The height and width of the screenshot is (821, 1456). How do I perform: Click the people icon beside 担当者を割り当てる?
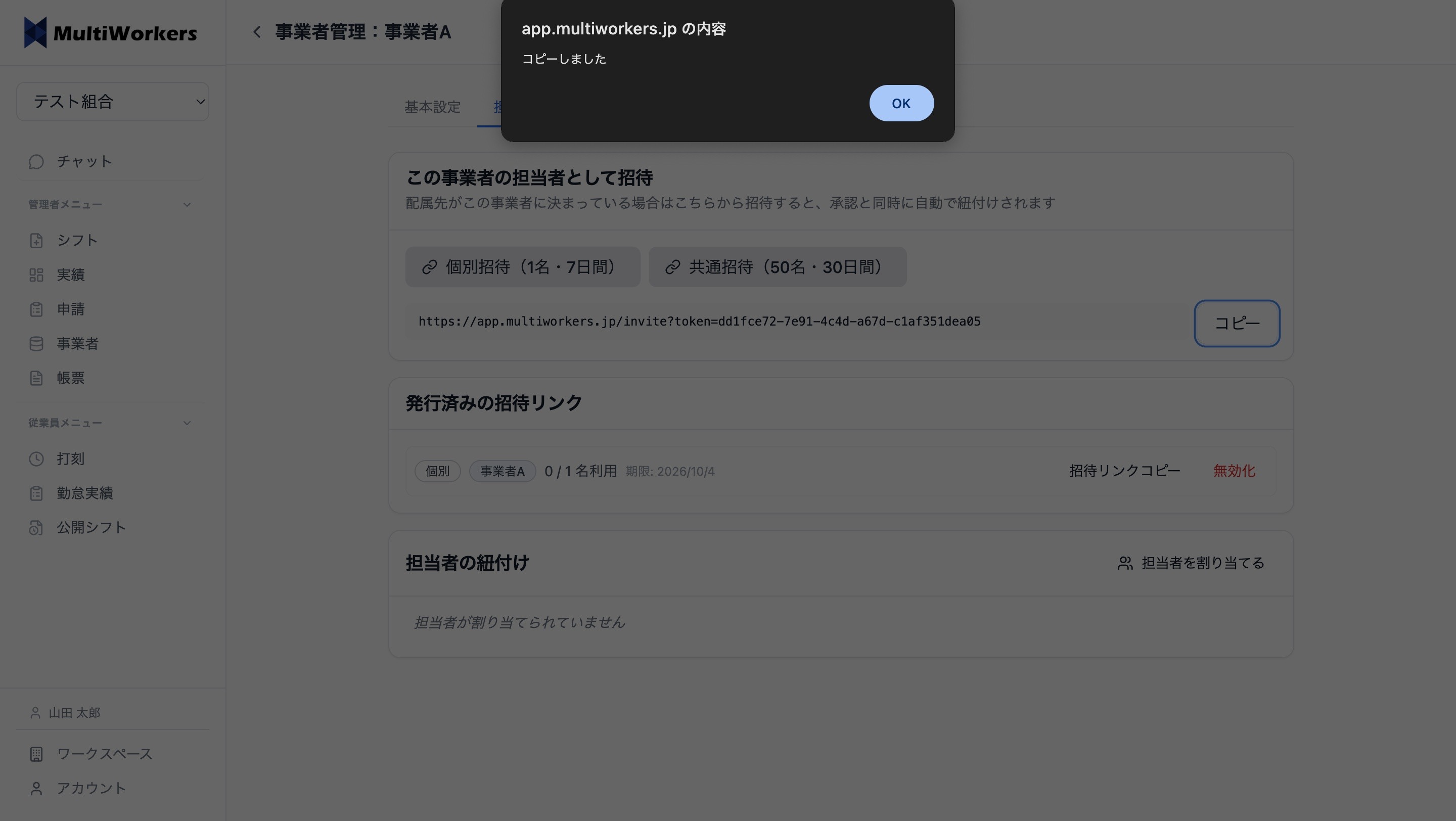[1125, 563]
